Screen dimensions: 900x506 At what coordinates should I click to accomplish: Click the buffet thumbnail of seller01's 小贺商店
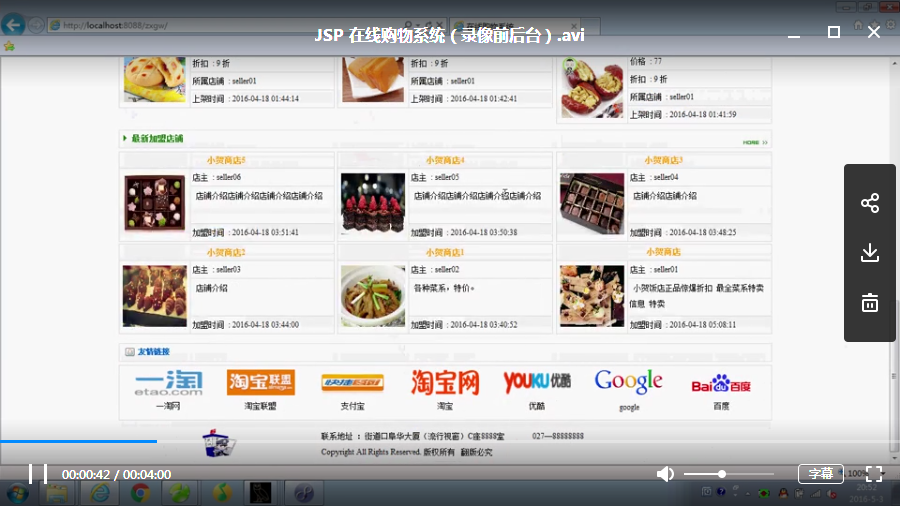[592, 295]
